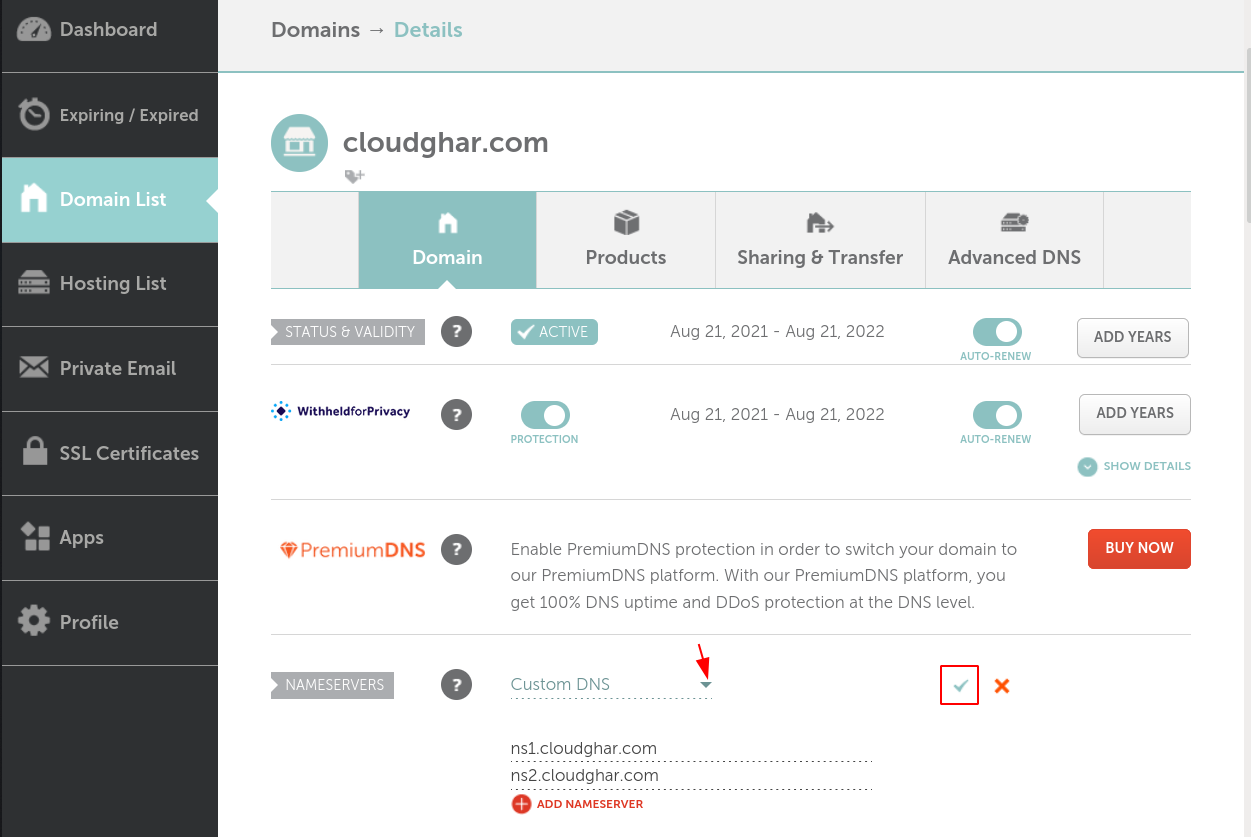Select the Domain tab
The height and width of the screenshot is (837, 1251).
(x=447, y=240)
